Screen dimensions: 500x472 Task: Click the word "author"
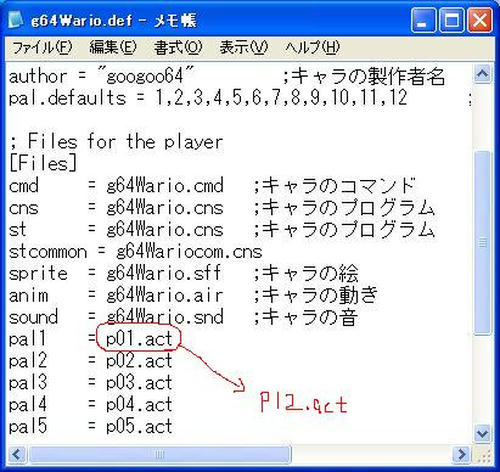pos(38,77)
